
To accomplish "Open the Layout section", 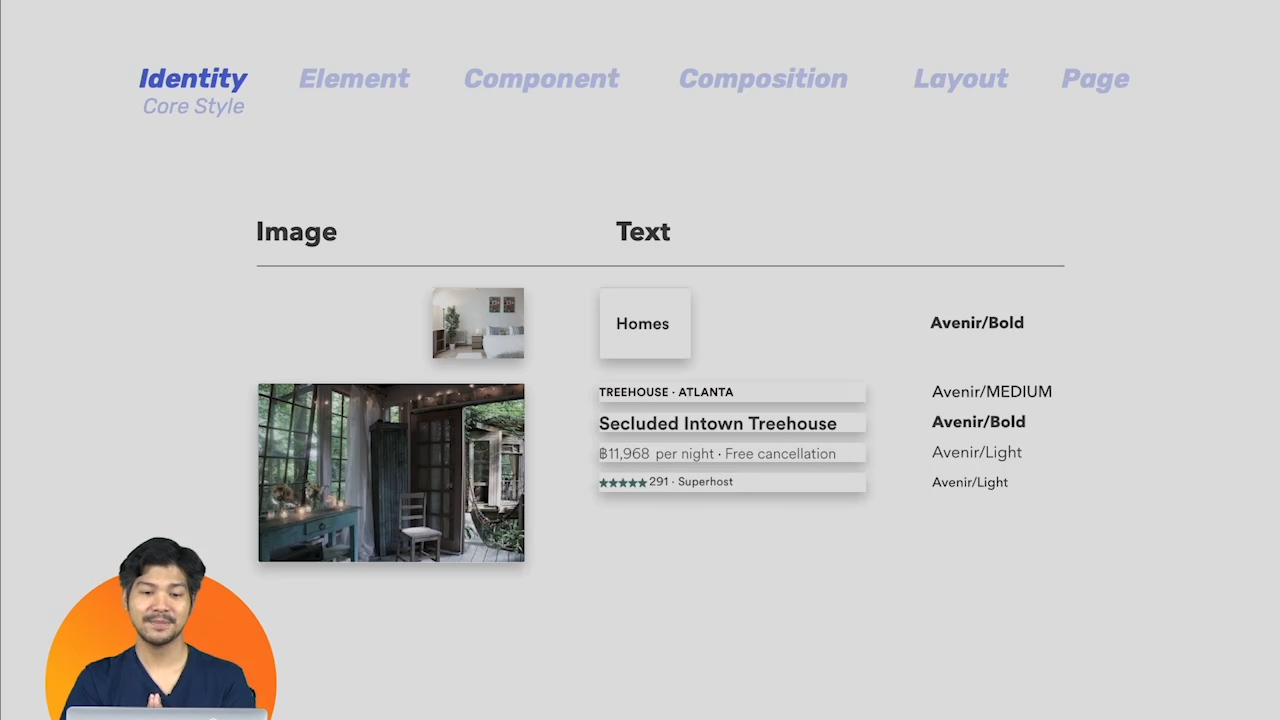I will point(960,79).
